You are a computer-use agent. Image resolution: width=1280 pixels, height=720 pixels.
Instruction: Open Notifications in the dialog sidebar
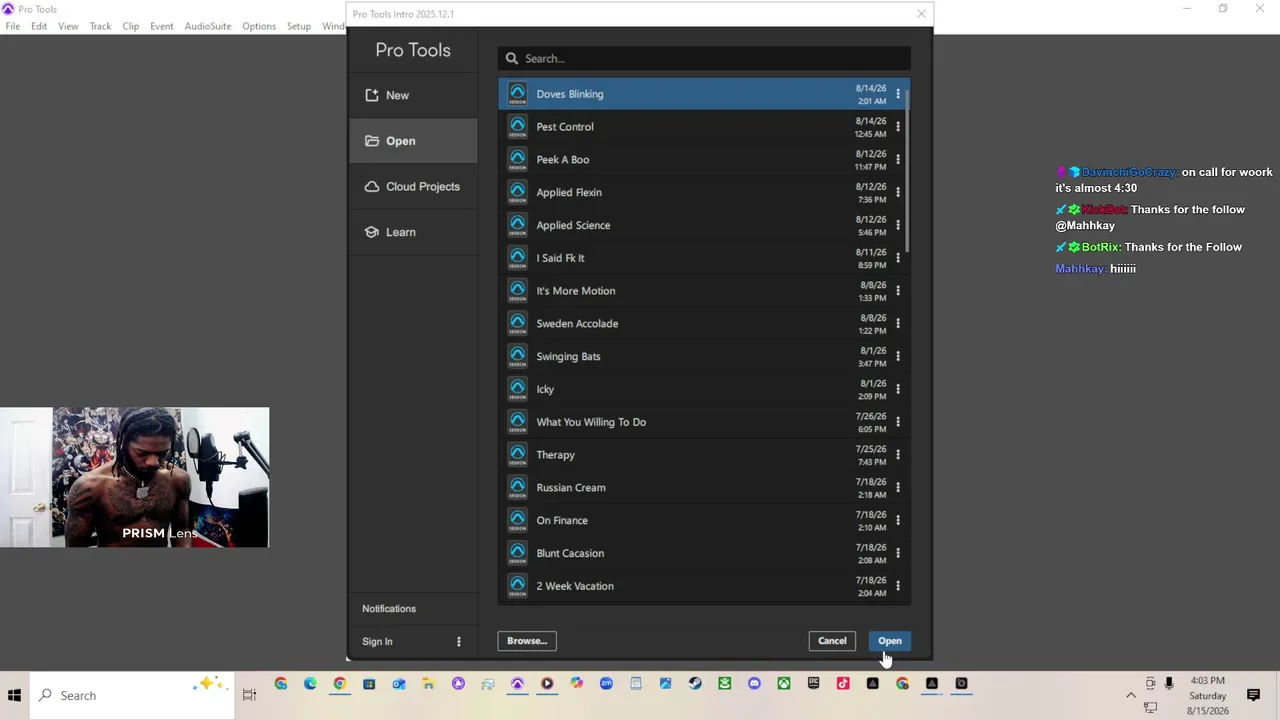[x=389, y=609]
